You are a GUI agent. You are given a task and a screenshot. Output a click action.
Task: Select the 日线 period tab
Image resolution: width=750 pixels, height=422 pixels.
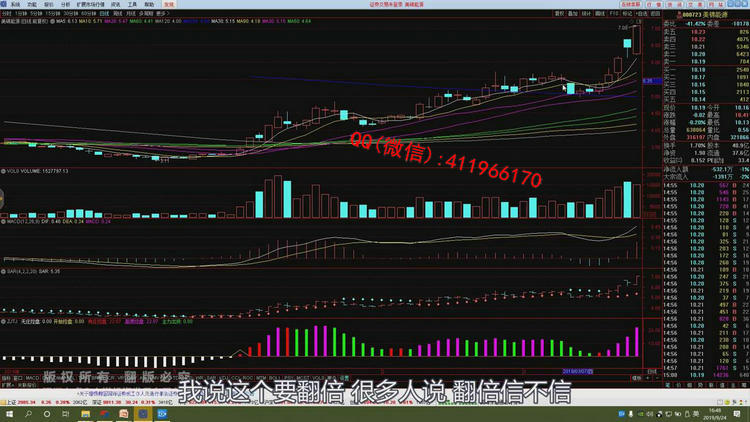tap(104, 14)
